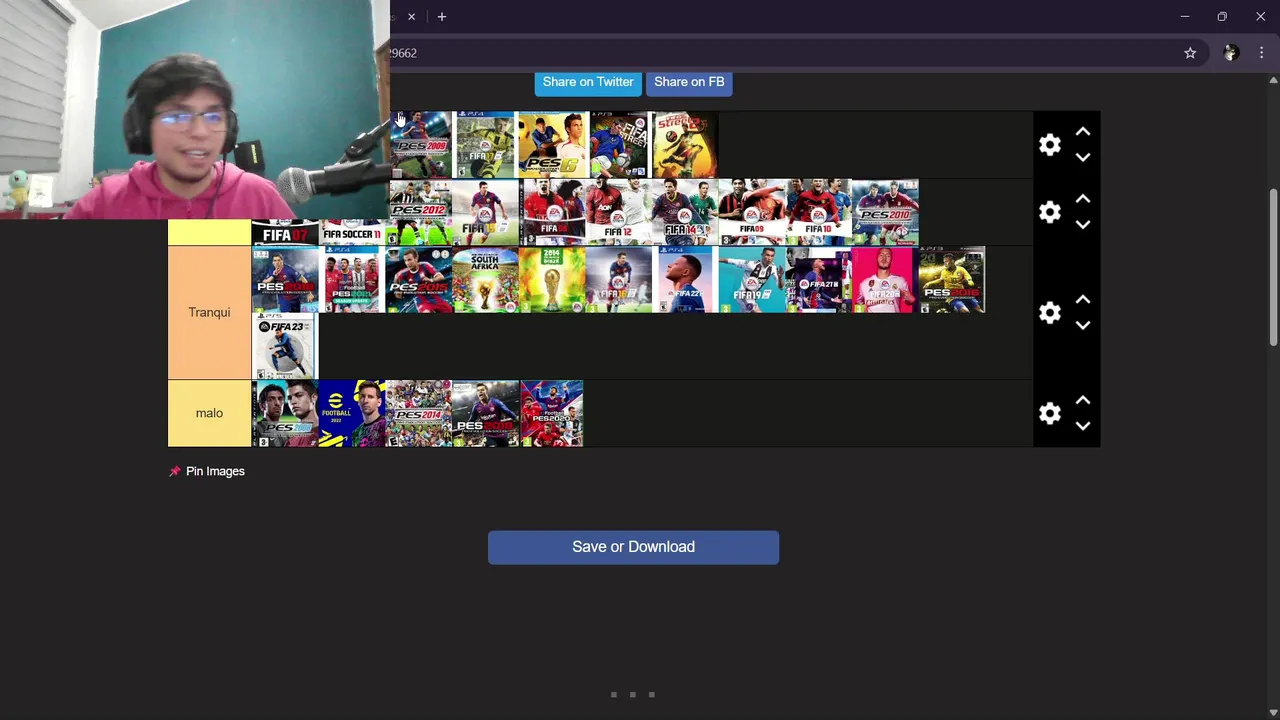The image size is (1280, 720).
Task: Move the FIFA 12 row up with arrow
Action: tap(1083, 199)
